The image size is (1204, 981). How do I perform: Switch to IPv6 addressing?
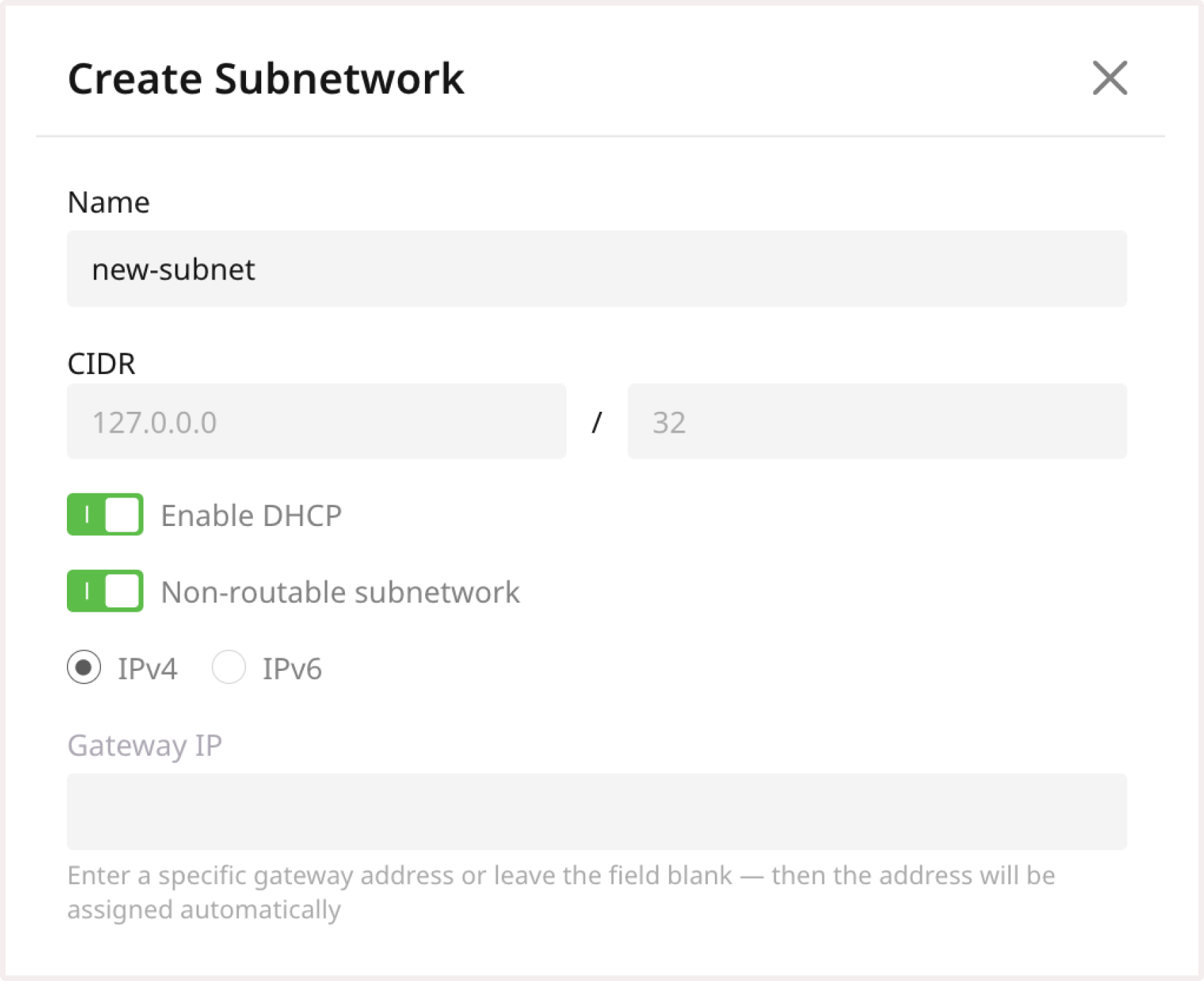click(x=229, y=668)
